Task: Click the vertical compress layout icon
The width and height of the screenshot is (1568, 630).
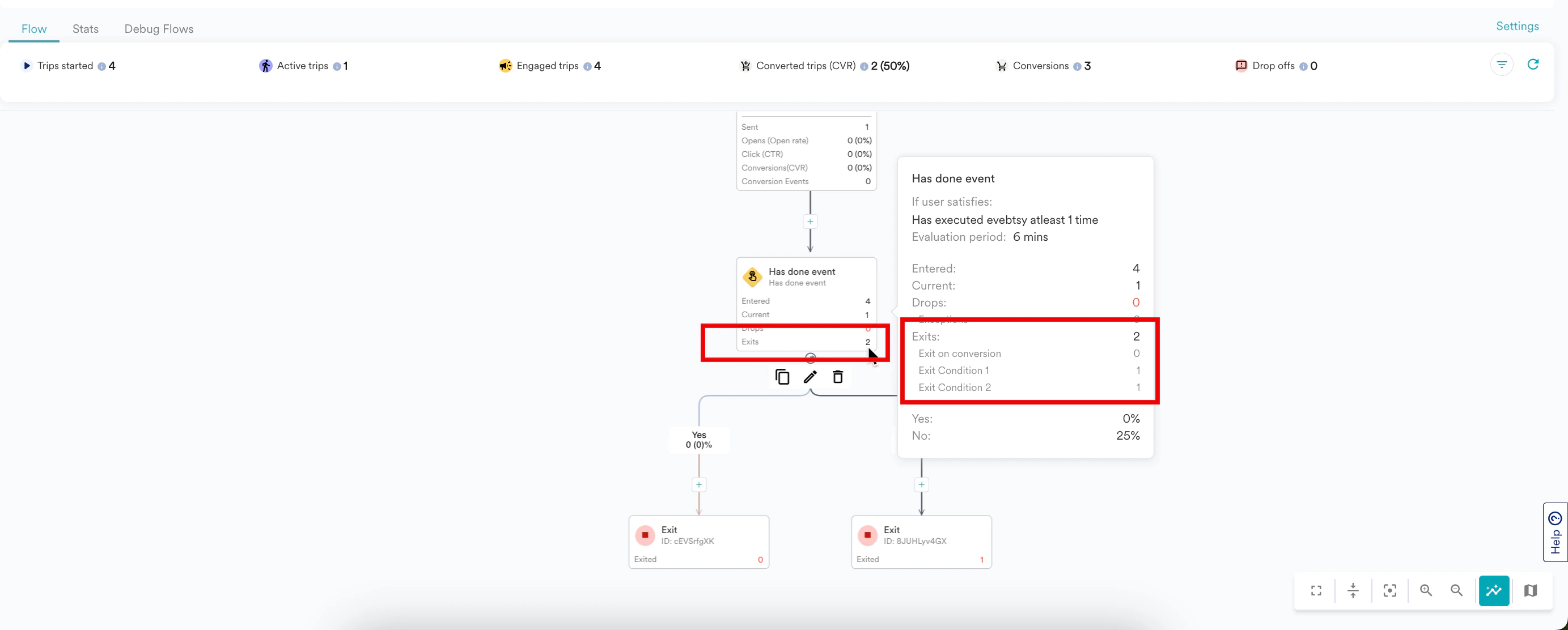Action: coord(1353,590)
